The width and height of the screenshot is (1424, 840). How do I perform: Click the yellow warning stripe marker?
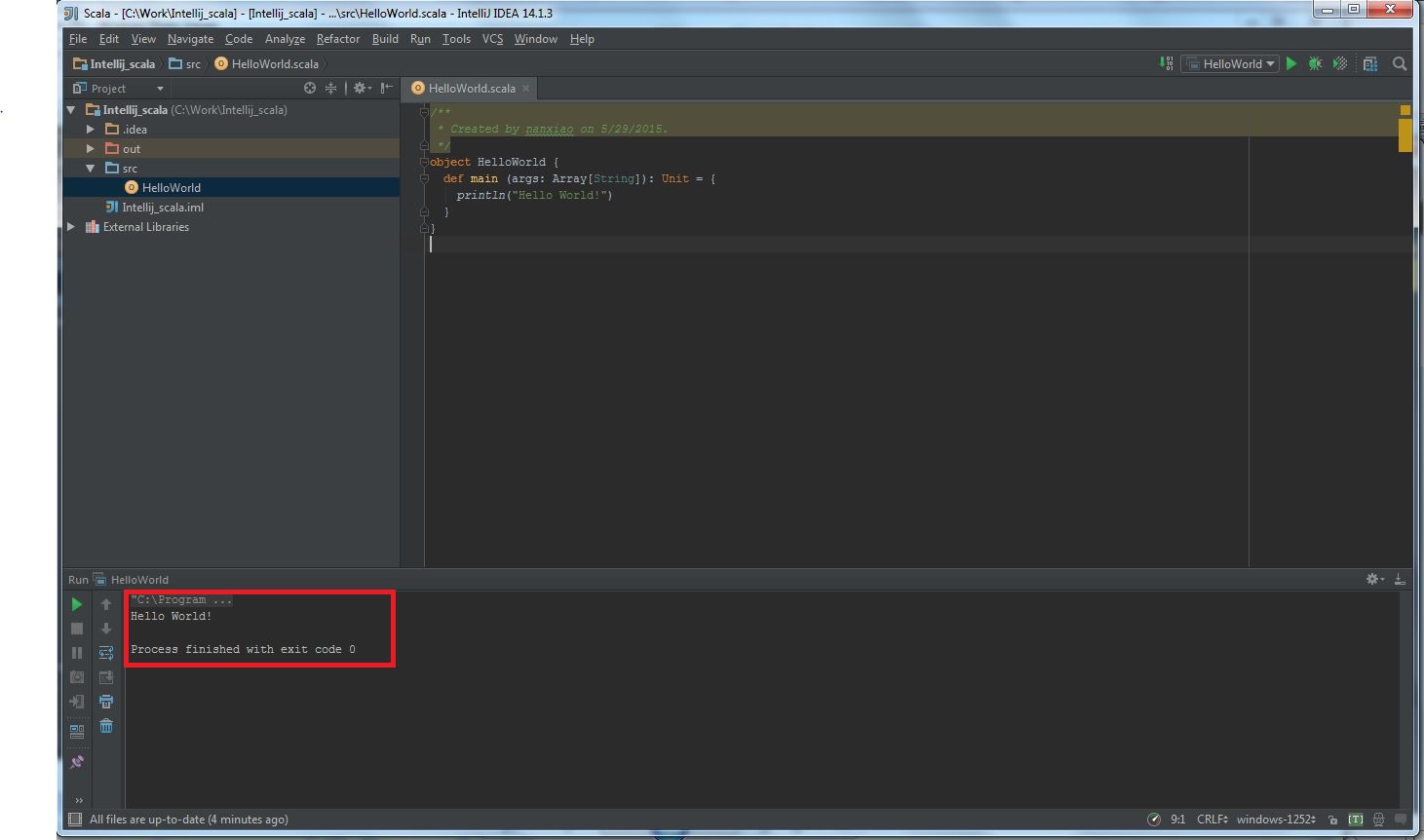coord(1405,134)
